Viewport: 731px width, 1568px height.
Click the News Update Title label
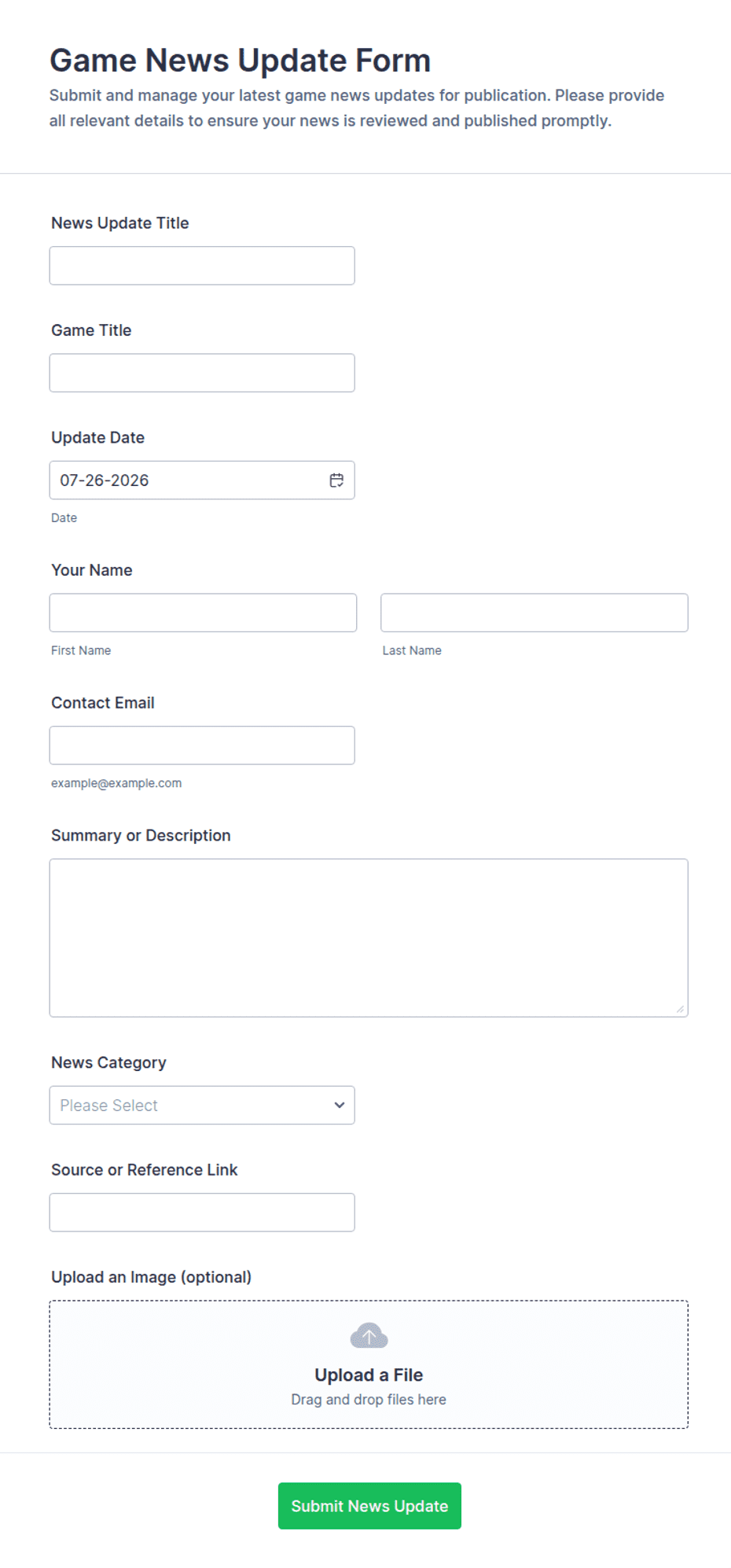tap(120, 223)
